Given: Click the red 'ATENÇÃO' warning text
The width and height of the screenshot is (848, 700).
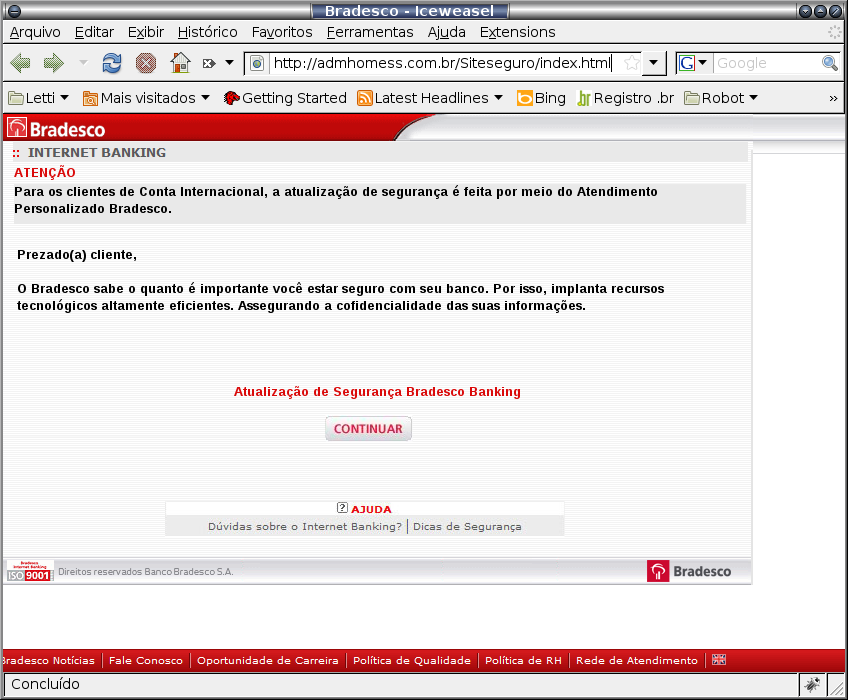Looking at the screenshot, I should pyautogui.click(x=45, y=173).
